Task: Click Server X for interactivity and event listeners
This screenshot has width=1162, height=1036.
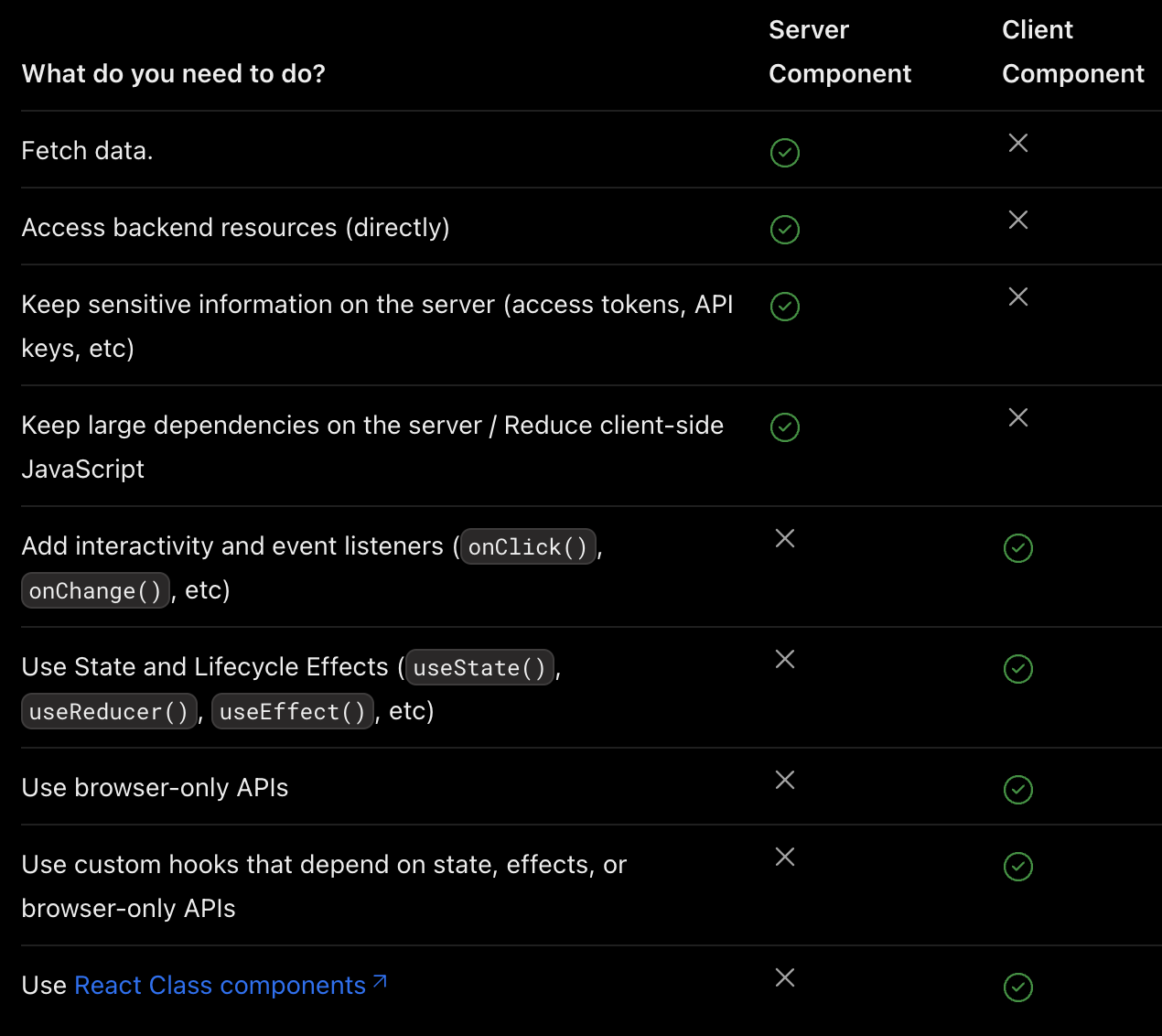Action: point(785,538)
